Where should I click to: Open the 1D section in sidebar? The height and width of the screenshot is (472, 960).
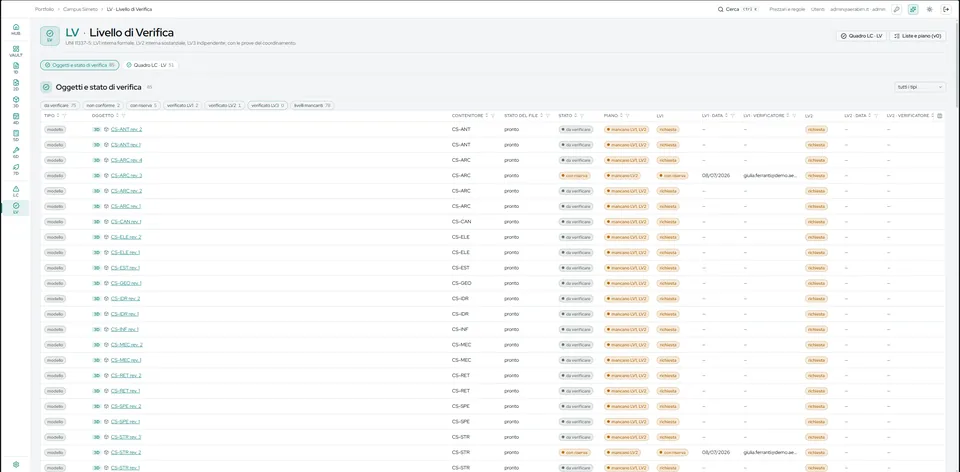pyautogui.click(x=16, y=67)
